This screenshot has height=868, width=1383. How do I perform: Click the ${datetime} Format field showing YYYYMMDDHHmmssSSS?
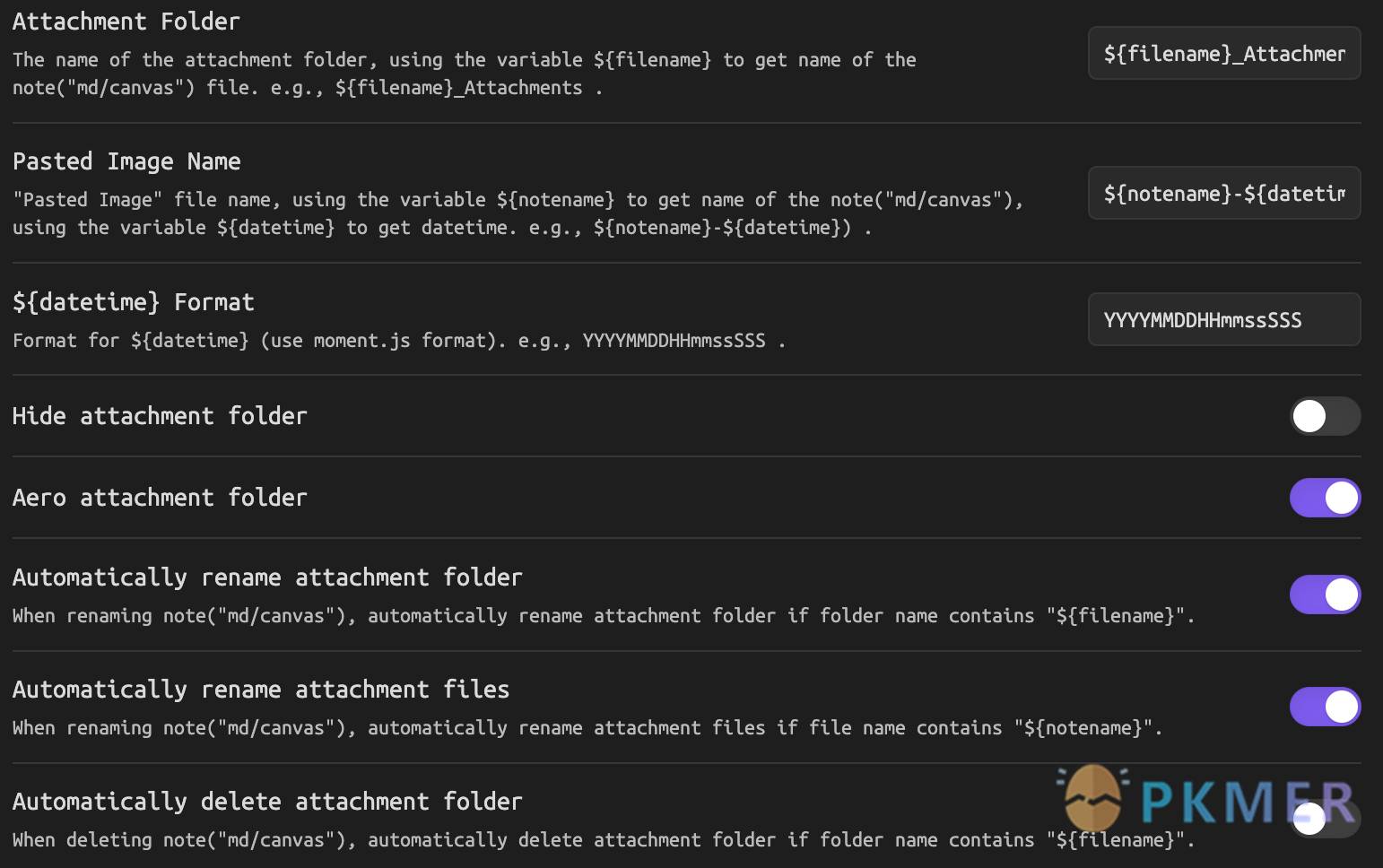point(1223,319)
